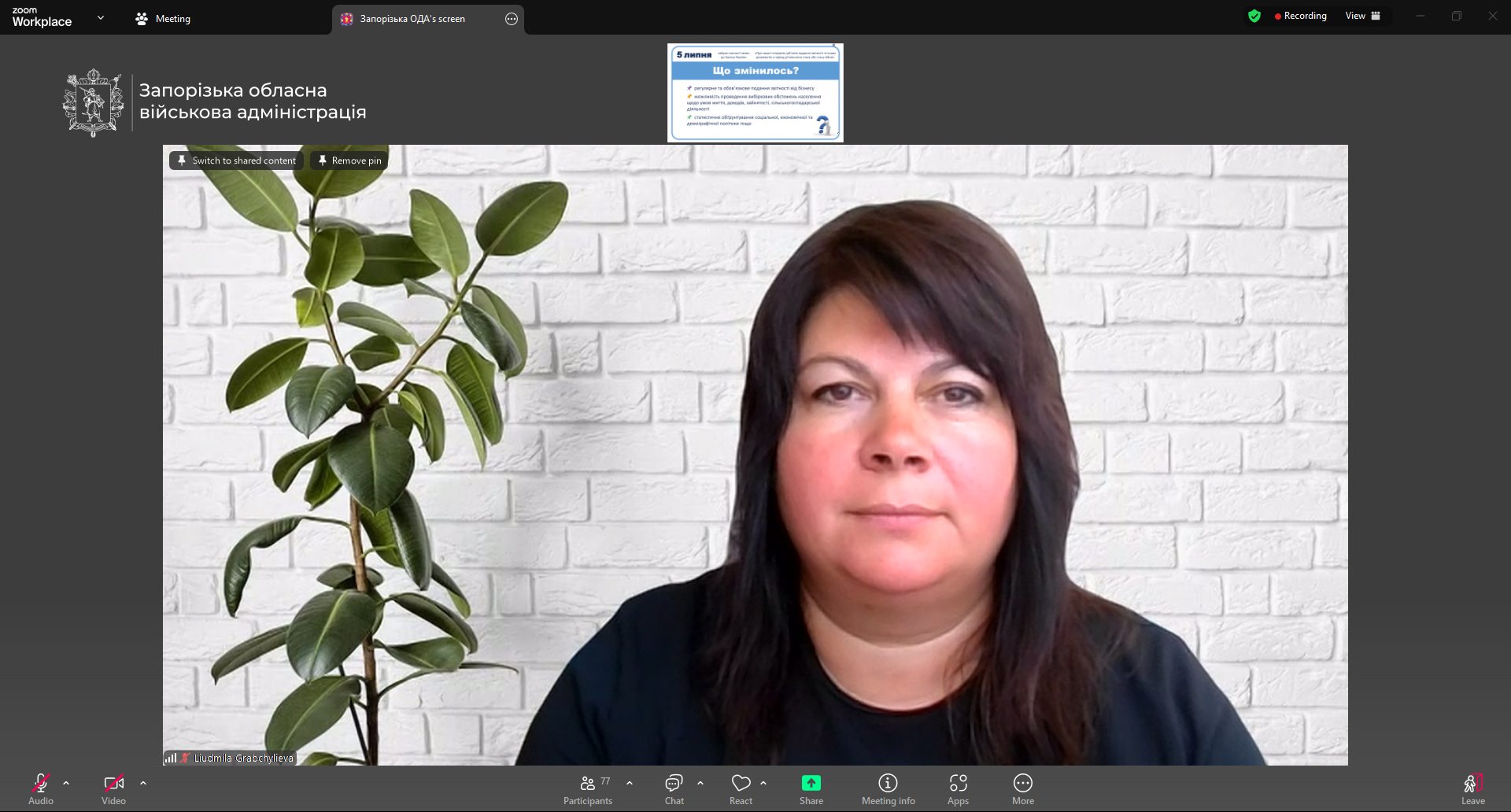
Task: Click the Recording indicator
Action: click(x=1300, y=16)
